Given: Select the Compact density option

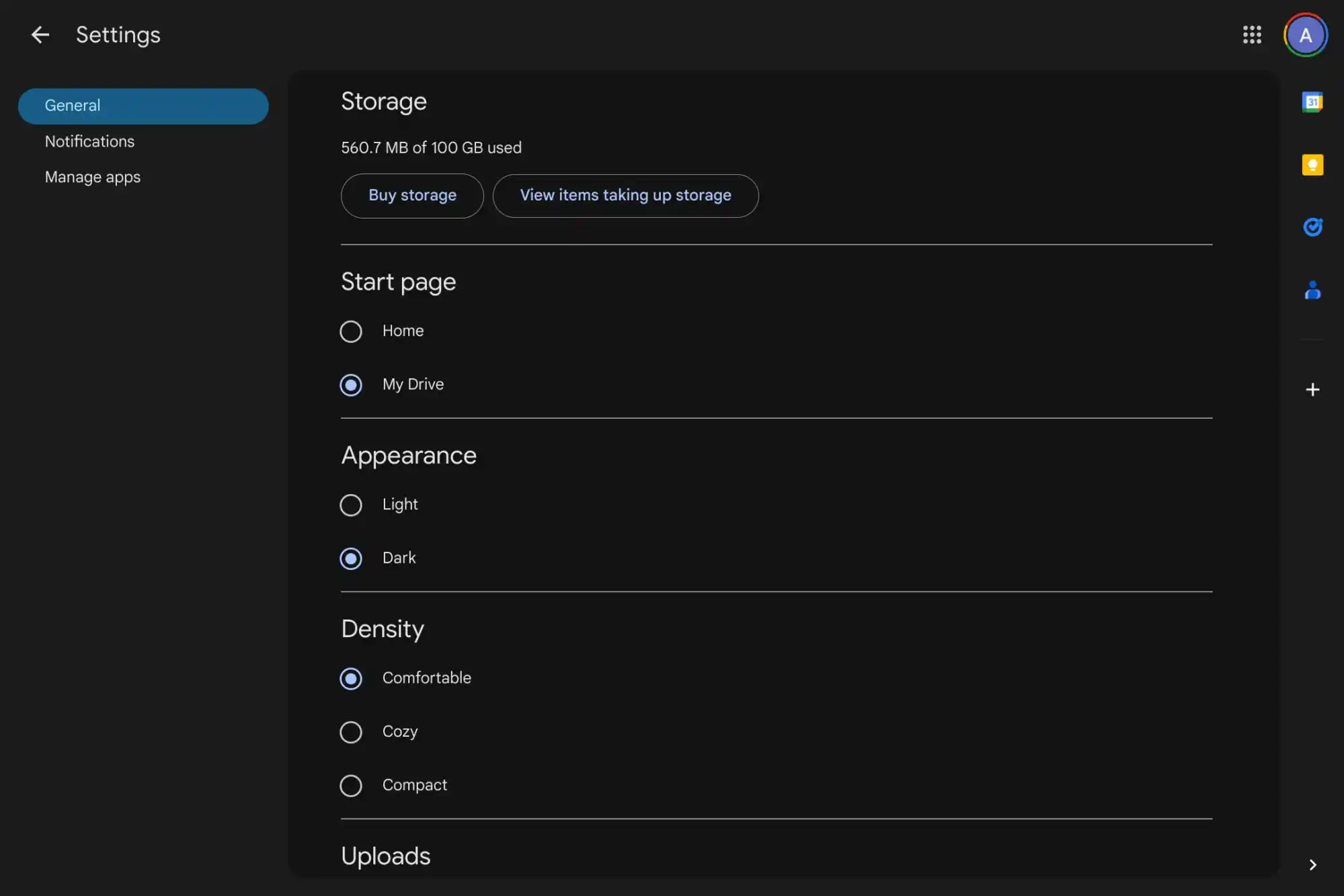Looking at the screenshot, I should tap(350, 785).
